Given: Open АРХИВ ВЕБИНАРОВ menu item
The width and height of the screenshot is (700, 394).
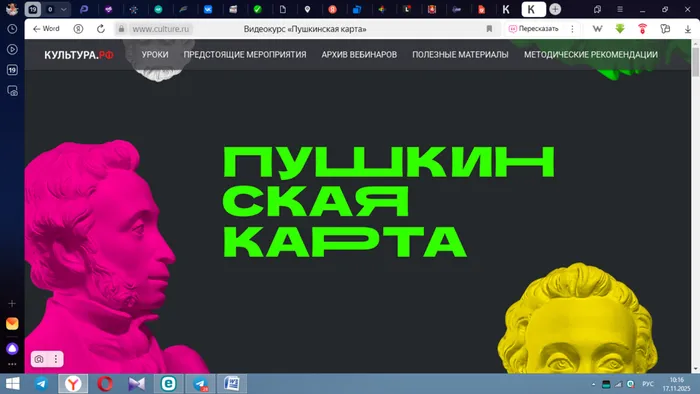Looking at the screenshot, I should coord(359,54).
